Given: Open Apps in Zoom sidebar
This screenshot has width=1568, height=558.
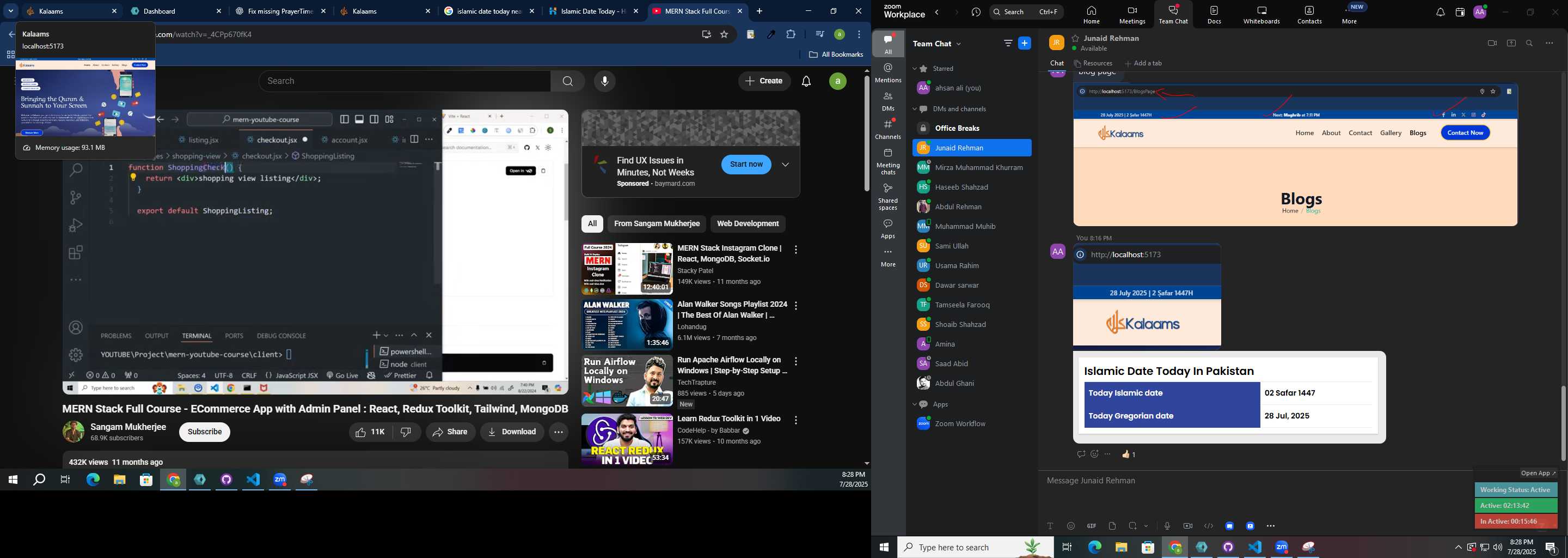Looking at the screenshot, I should pyautogui.click(x=888, y=229).
